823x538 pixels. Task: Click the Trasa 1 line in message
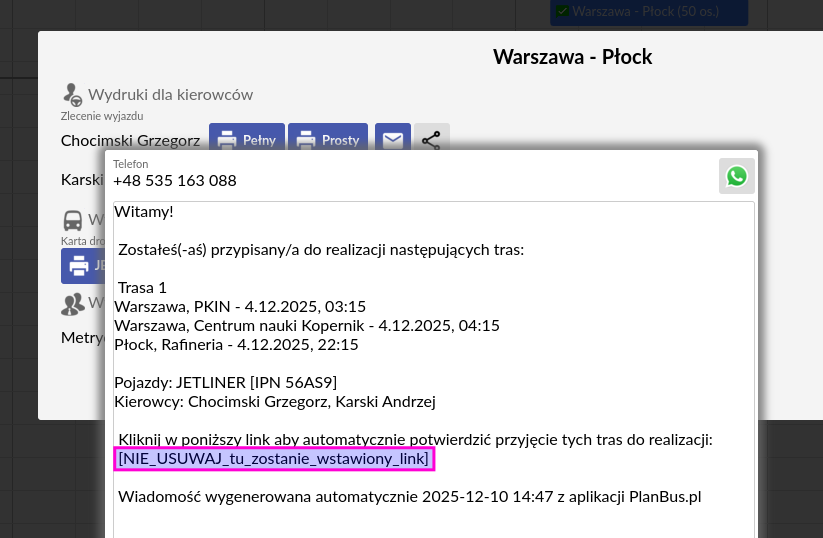[142, 287]
